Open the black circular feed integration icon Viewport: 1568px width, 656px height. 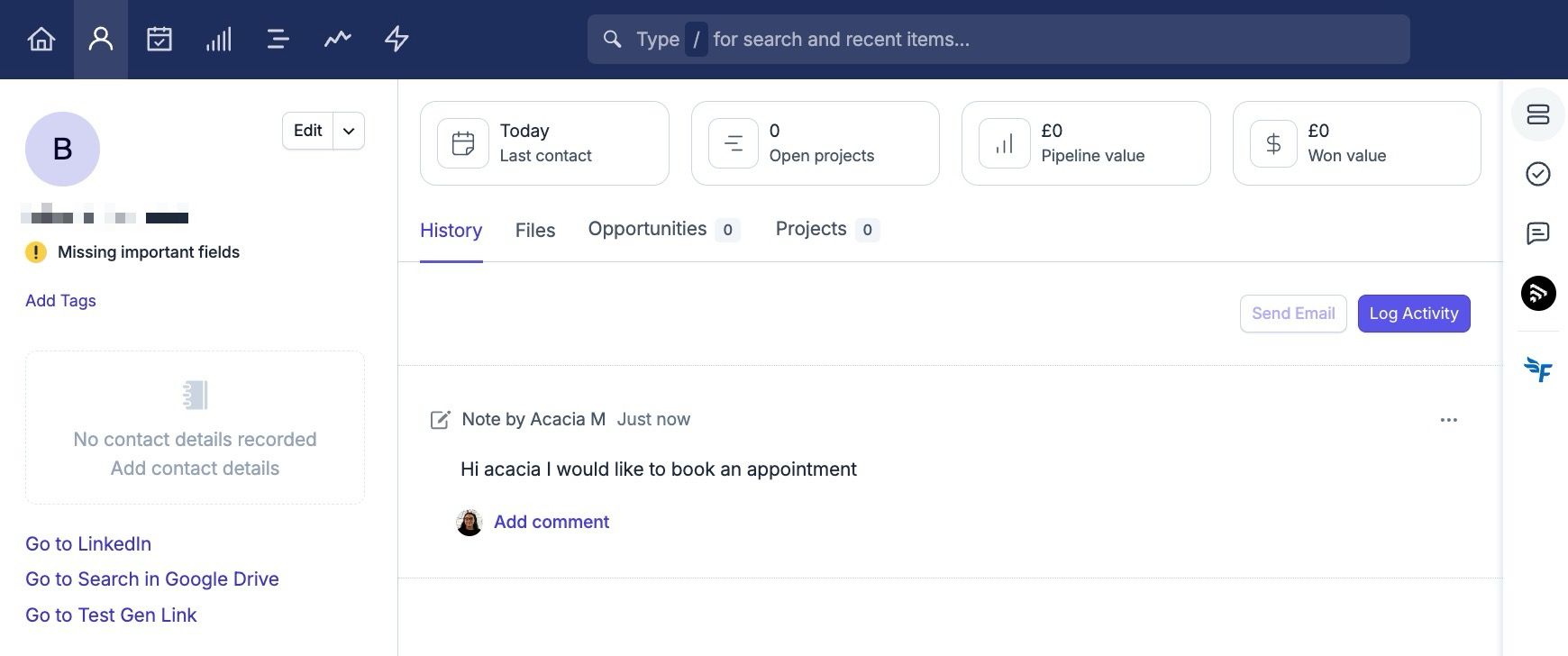1538,294
